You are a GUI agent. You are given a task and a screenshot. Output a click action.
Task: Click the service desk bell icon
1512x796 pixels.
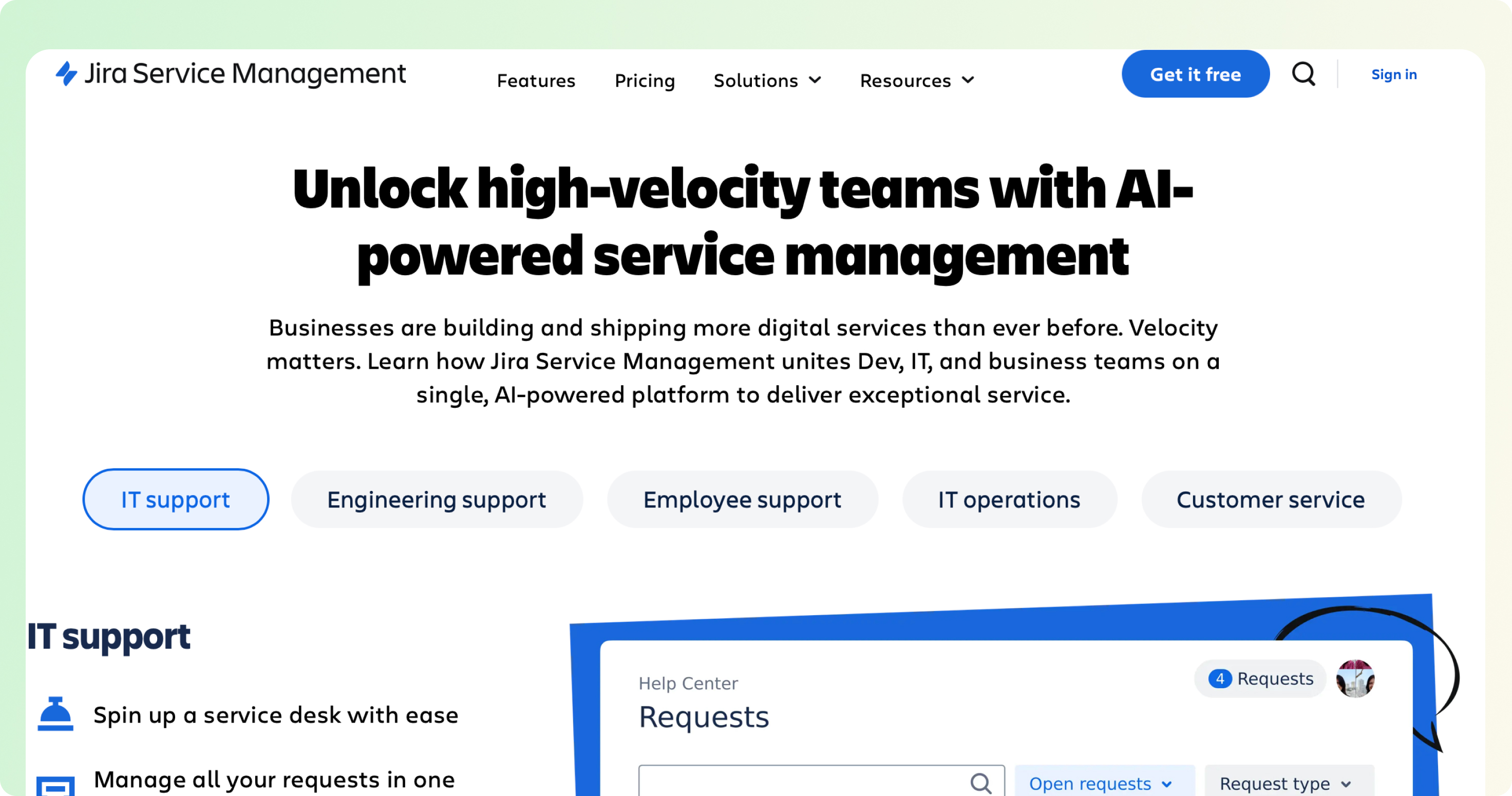(x=55, y=714)
